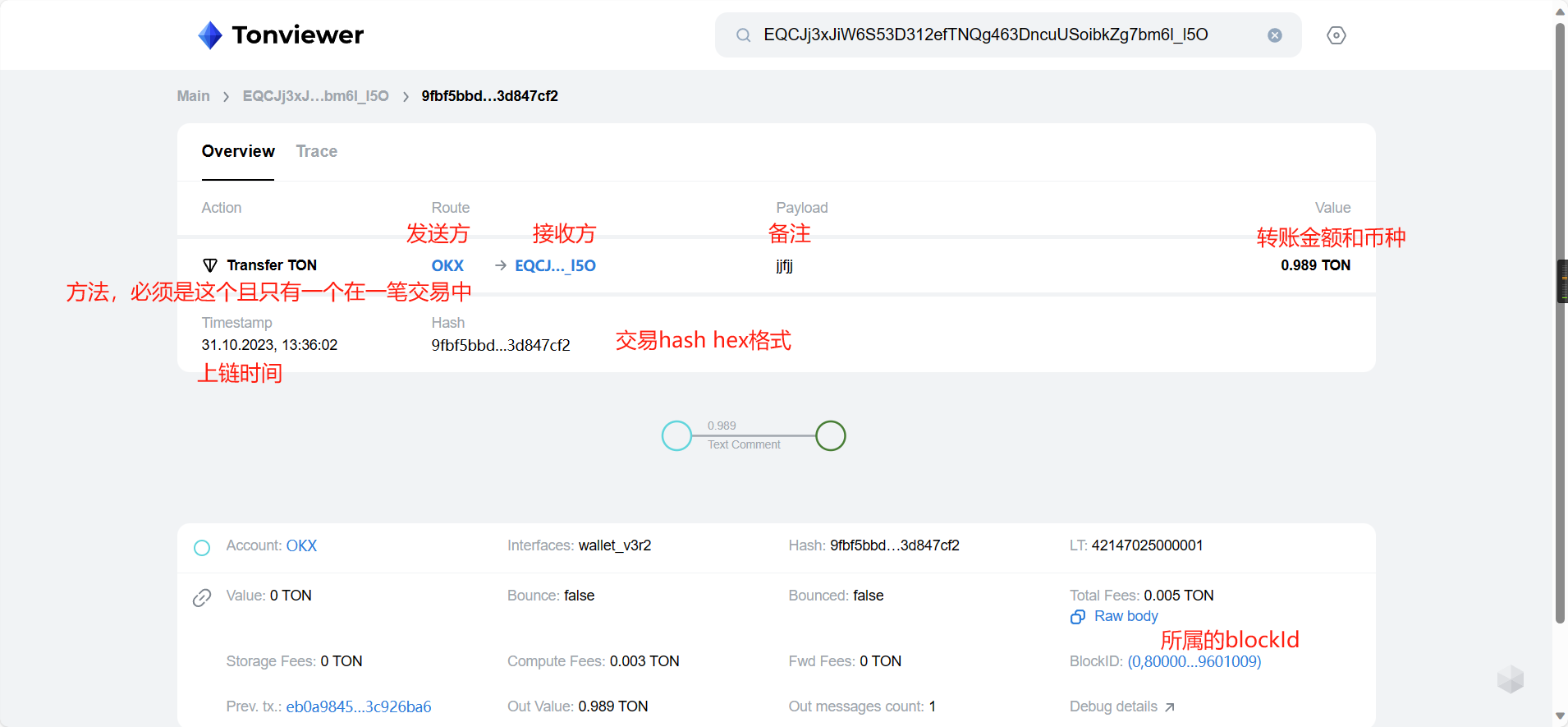The width and height of the screenshot is (1568, 727).
Task: Open OKX sender in Route column
Action: tap(447, 265)
